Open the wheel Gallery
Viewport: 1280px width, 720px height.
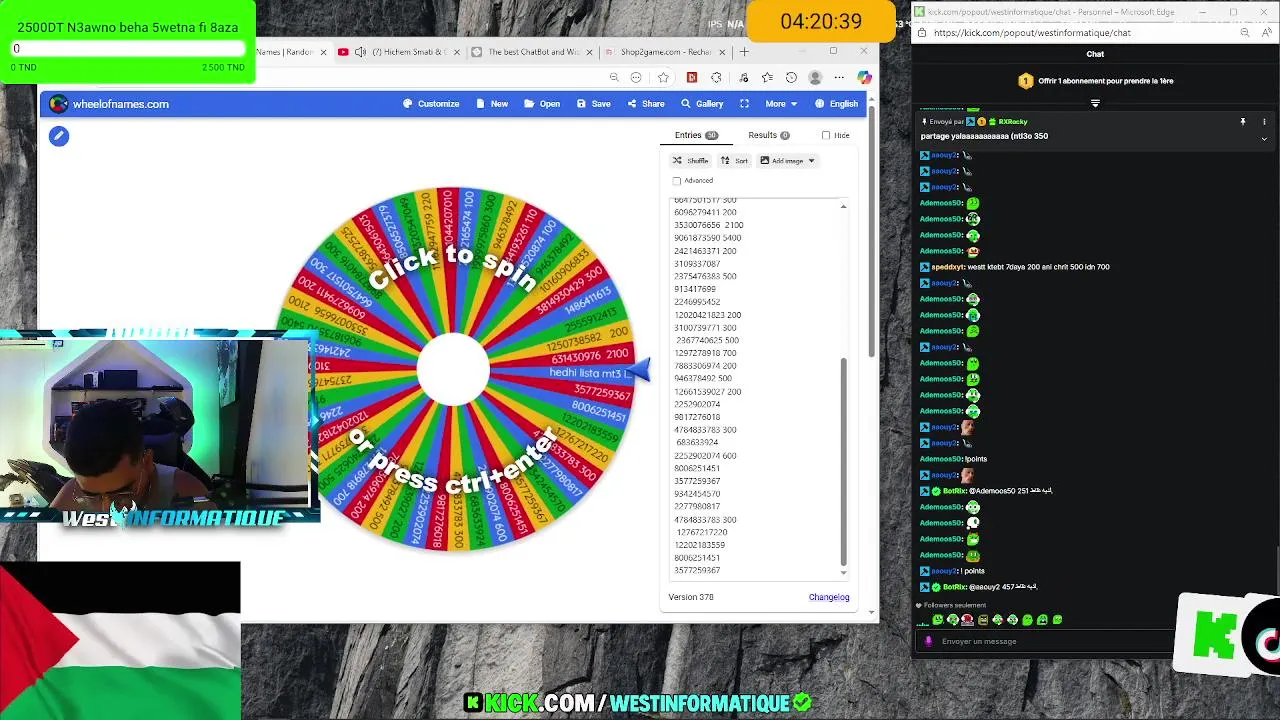coord(702,104)
